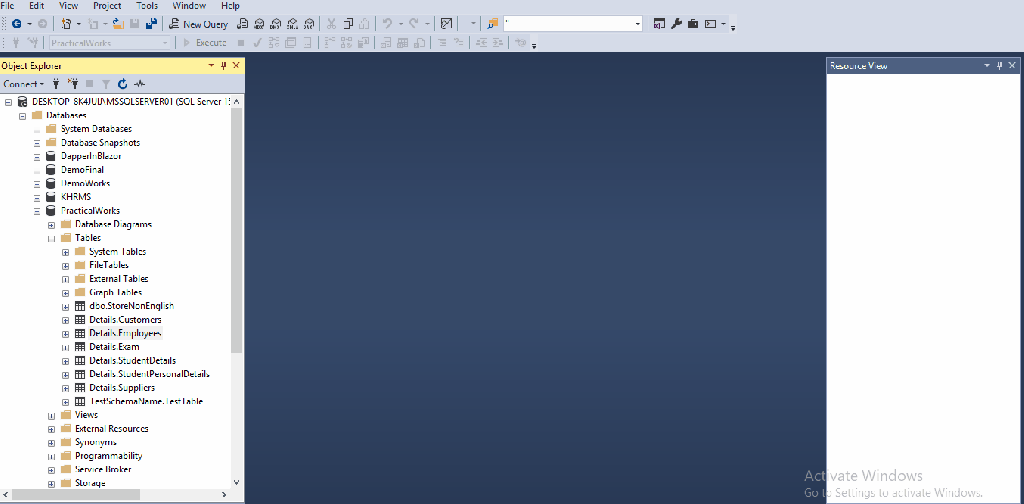
Task: Click the wrench Properties icon in toolbar
Action: click(676, 23)
